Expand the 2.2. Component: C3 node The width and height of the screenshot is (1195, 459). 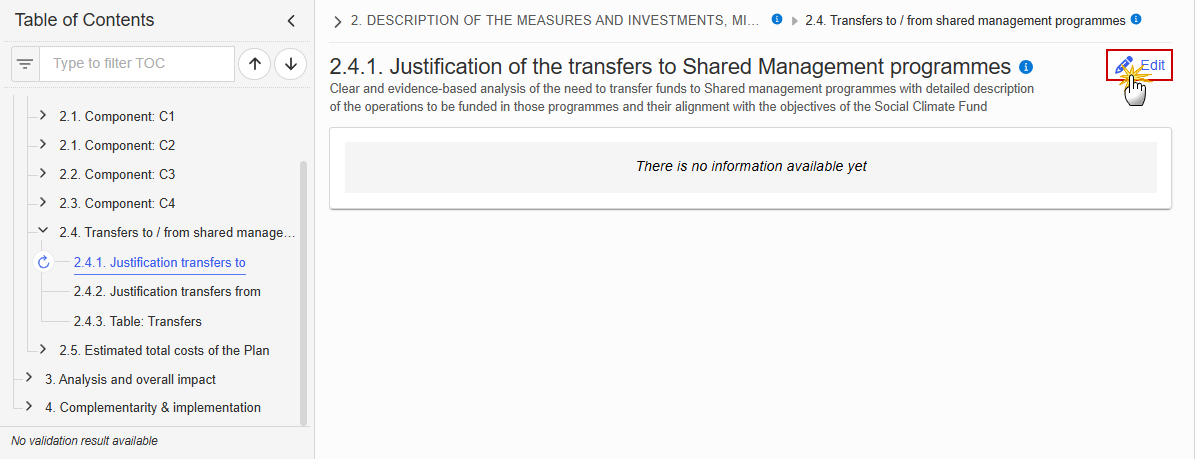pyautogui.click(x=43, y=174)
